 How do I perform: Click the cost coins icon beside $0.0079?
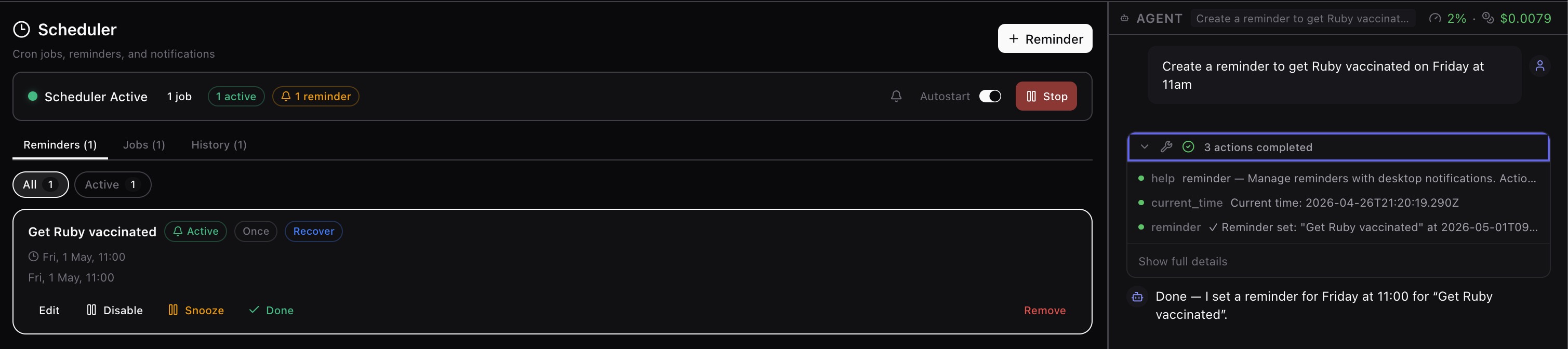1487,18
